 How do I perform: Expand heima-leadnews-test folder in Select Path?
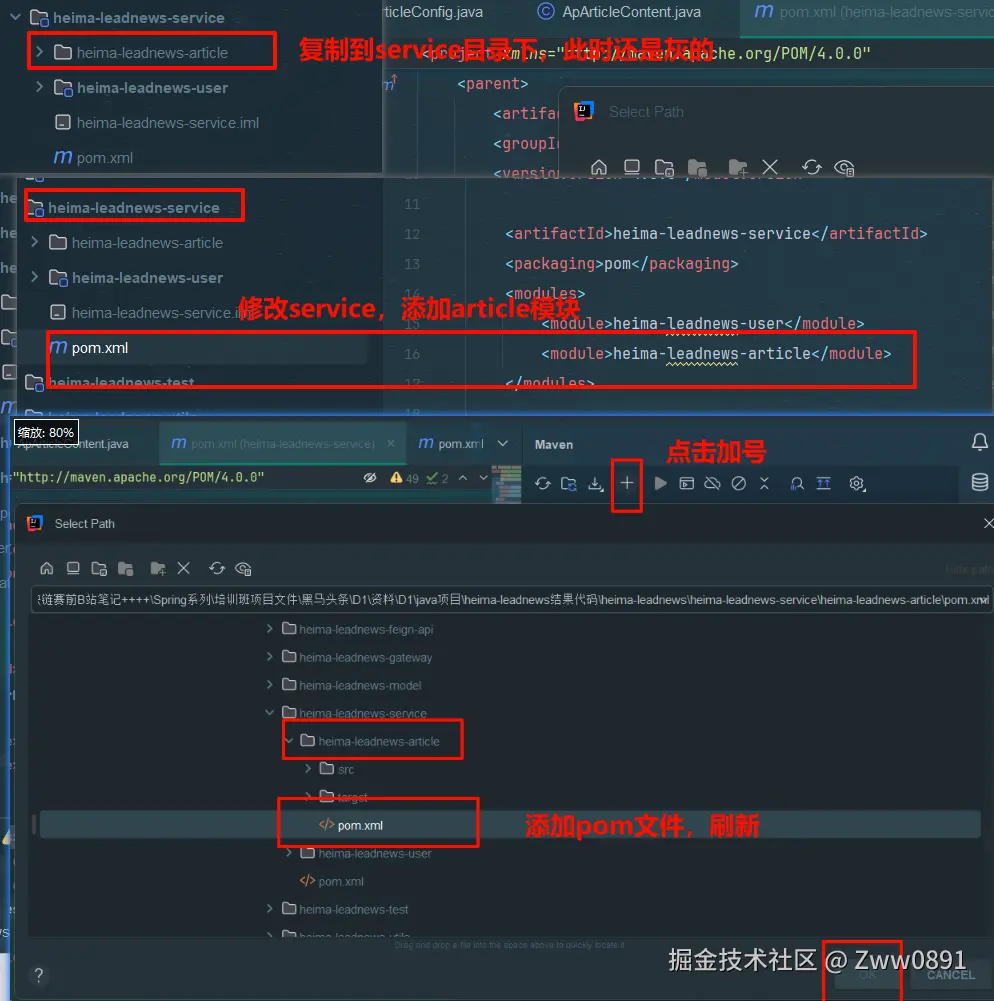(269, 908)
